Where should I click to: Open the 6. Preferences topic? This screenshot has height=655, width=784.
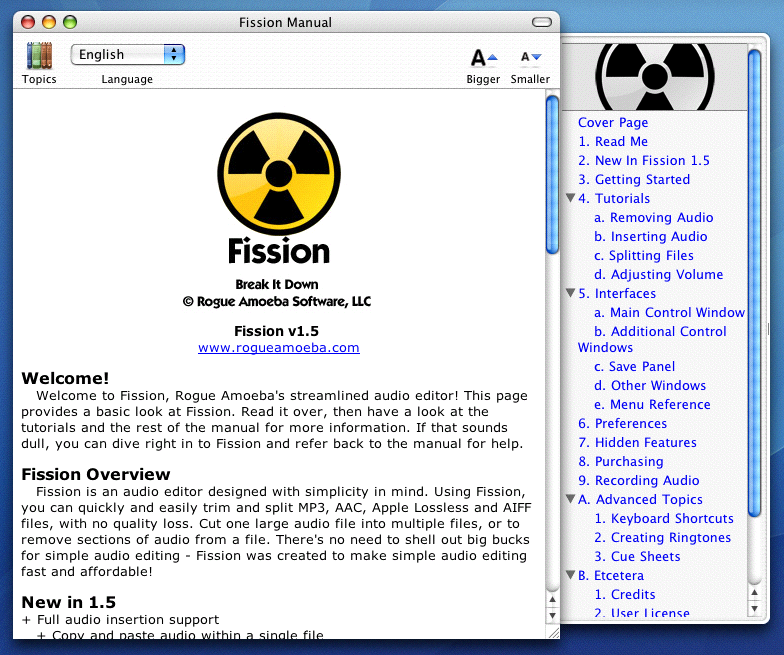[622, 424]
